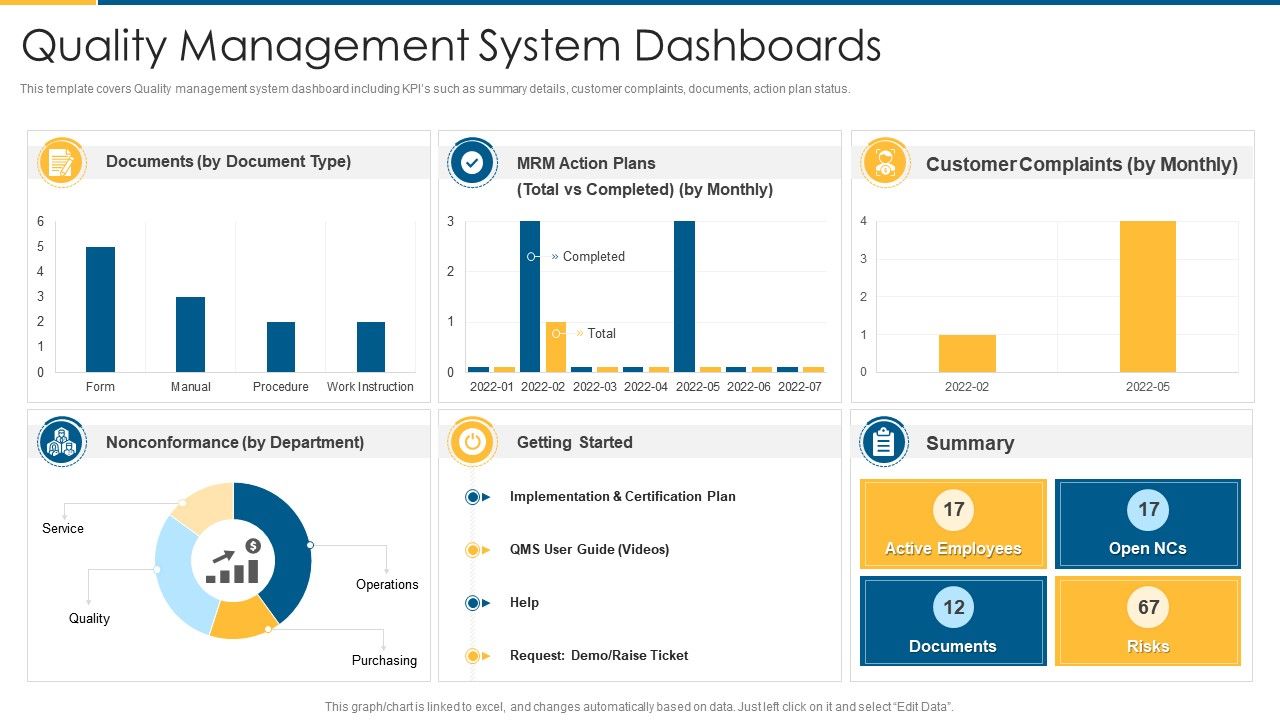Open the Implementation & Certification Plan link

[x=622, y=497]
